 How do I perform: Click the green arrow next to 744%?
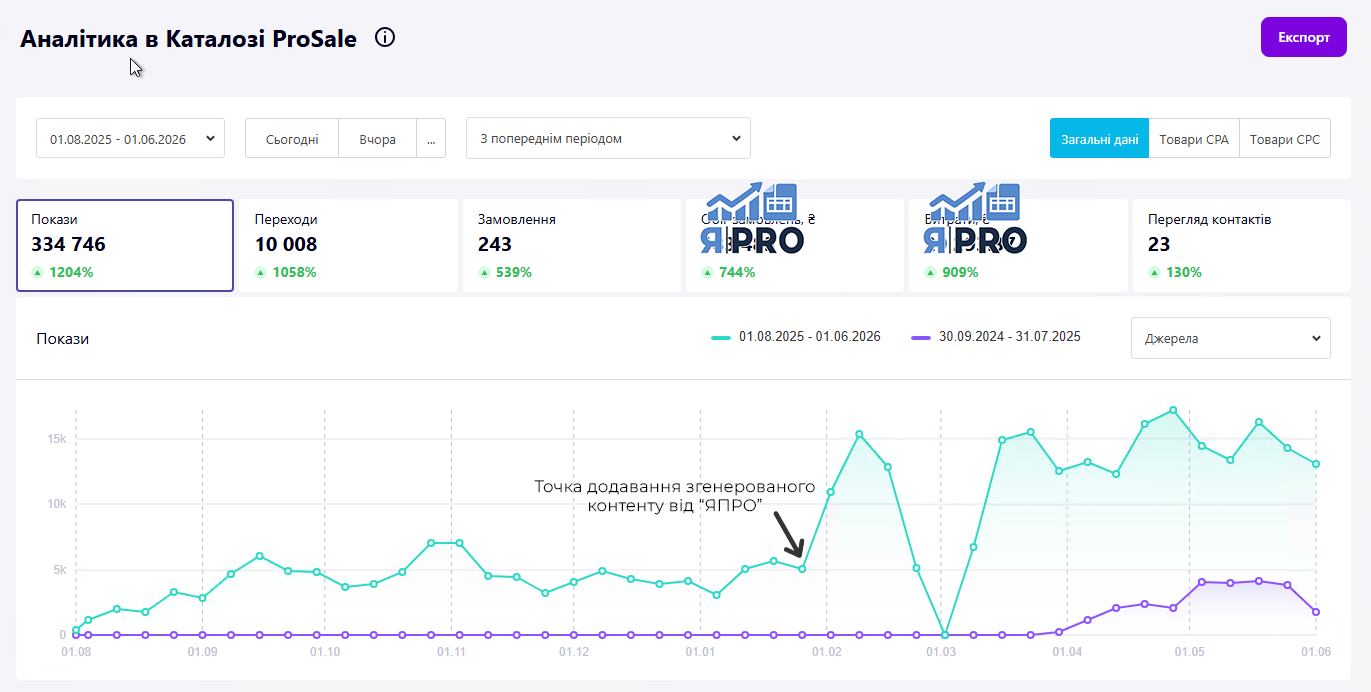(x=707, y=272)
